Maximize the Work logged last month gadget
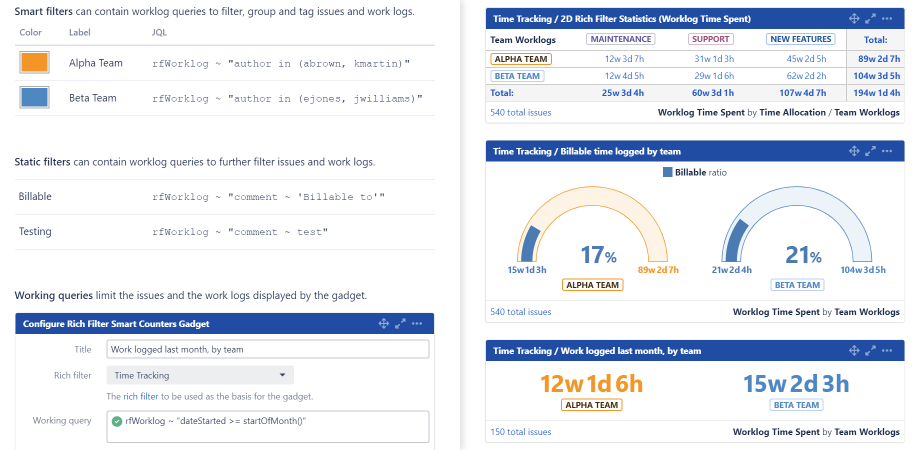 [x=871, y=351]
